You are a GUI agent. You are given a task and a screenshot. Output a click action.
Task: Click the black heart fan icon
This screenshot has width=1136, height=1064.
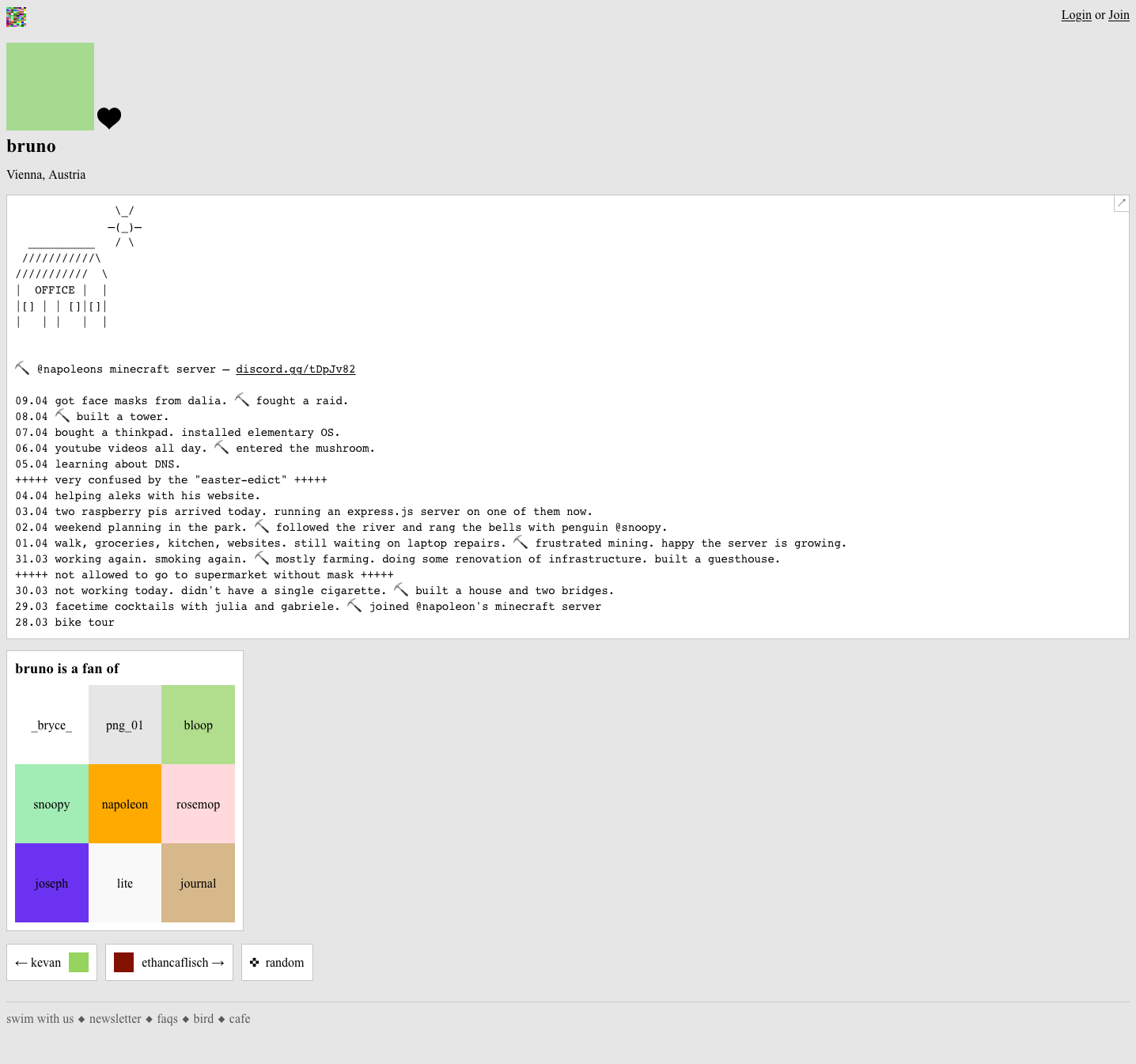click(109, 118)
